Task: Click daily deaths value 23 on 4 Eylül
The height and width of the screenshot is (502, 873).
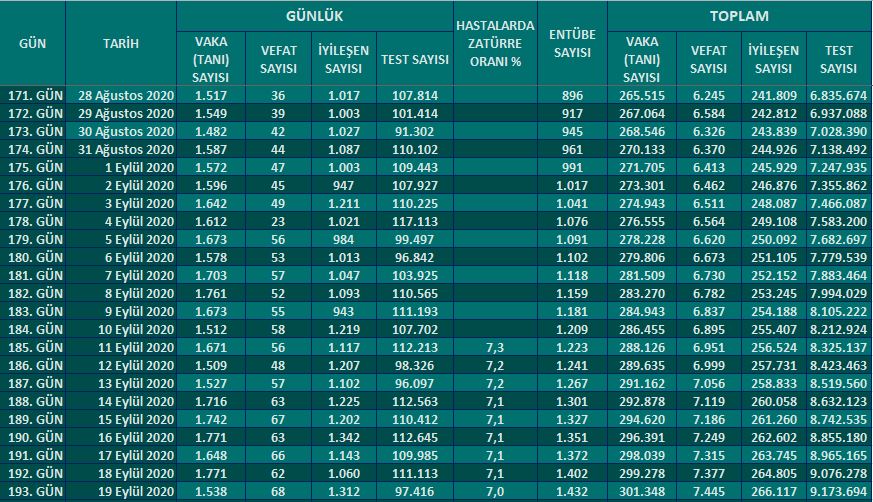Action: tap(278, 222)
